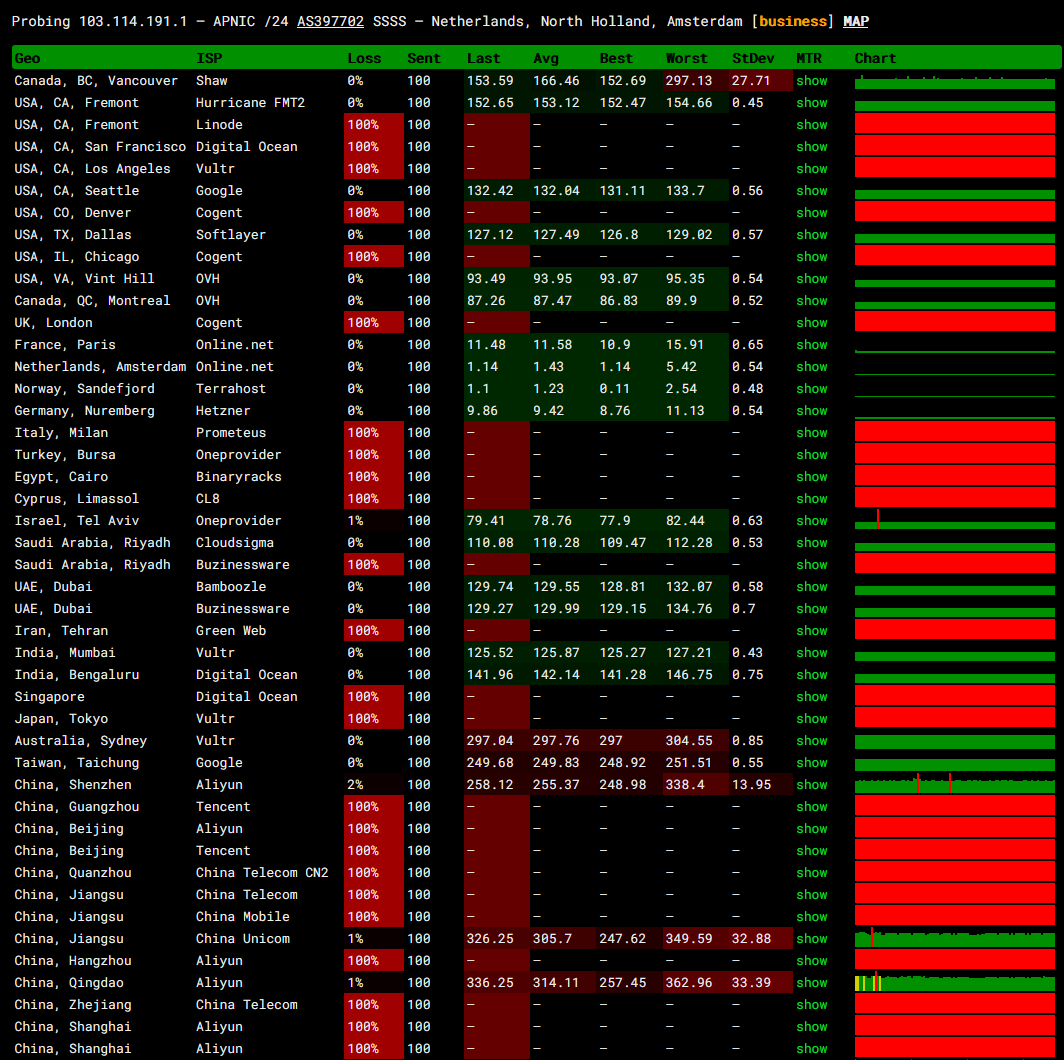Show MTR for USA, TX, Dallas
1064x1060 pixels.
click(x=812, y=235)
